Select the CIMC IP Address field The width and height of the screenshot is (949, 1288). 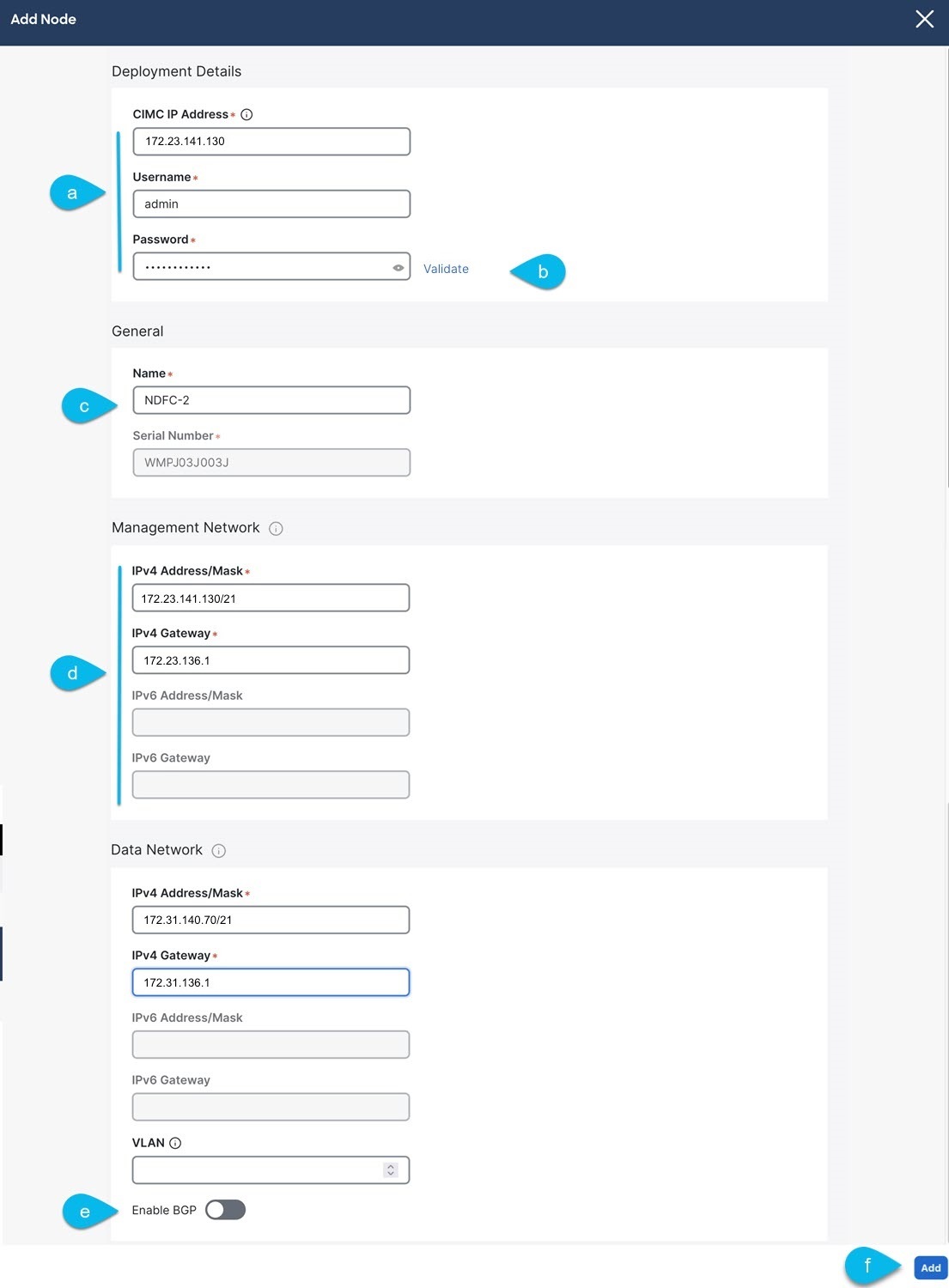[x=271, y=141]
